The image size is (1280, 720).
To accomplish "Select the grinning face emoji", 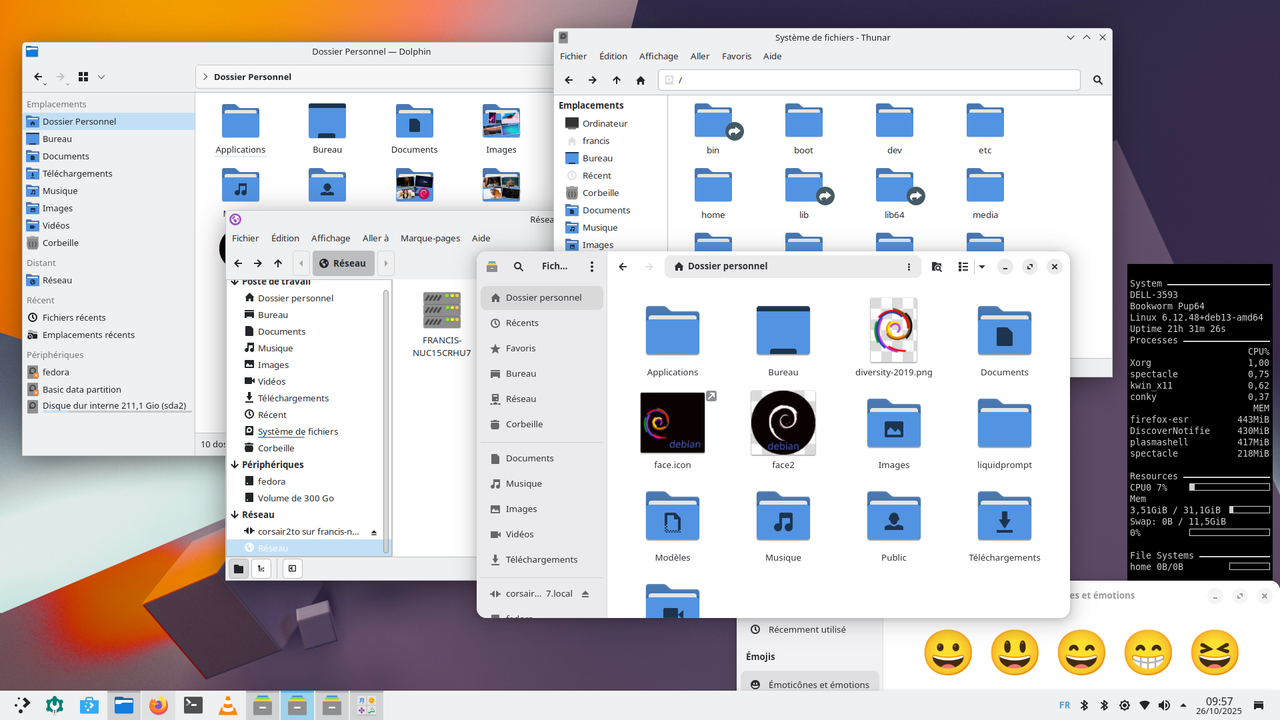I will coord(948,653).
